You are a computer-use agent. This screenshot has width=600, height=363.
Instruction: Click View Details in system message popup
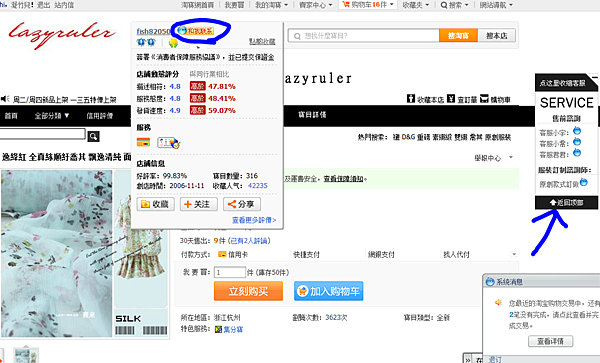(x=550, y=341)
